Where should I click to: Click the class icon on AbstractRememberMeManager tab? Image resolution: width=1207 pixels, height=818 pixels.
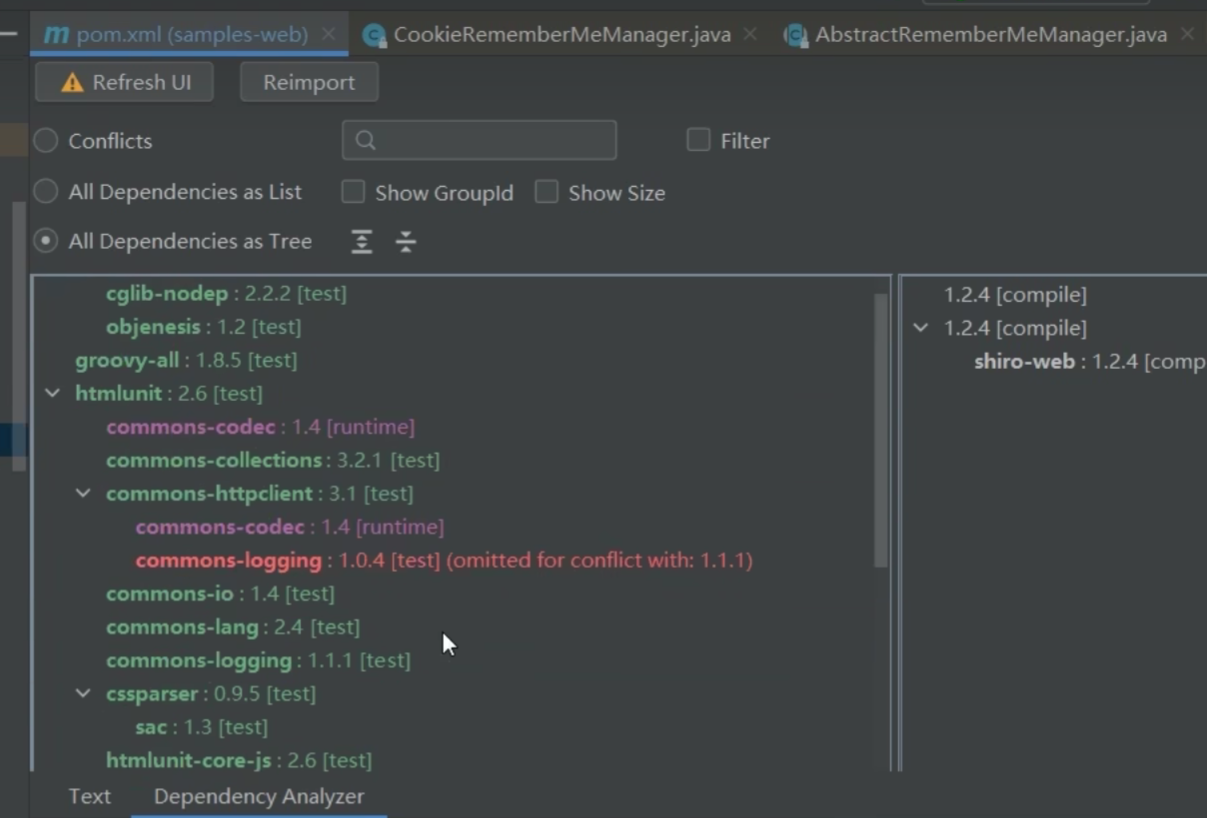click(x=796, y=36)
